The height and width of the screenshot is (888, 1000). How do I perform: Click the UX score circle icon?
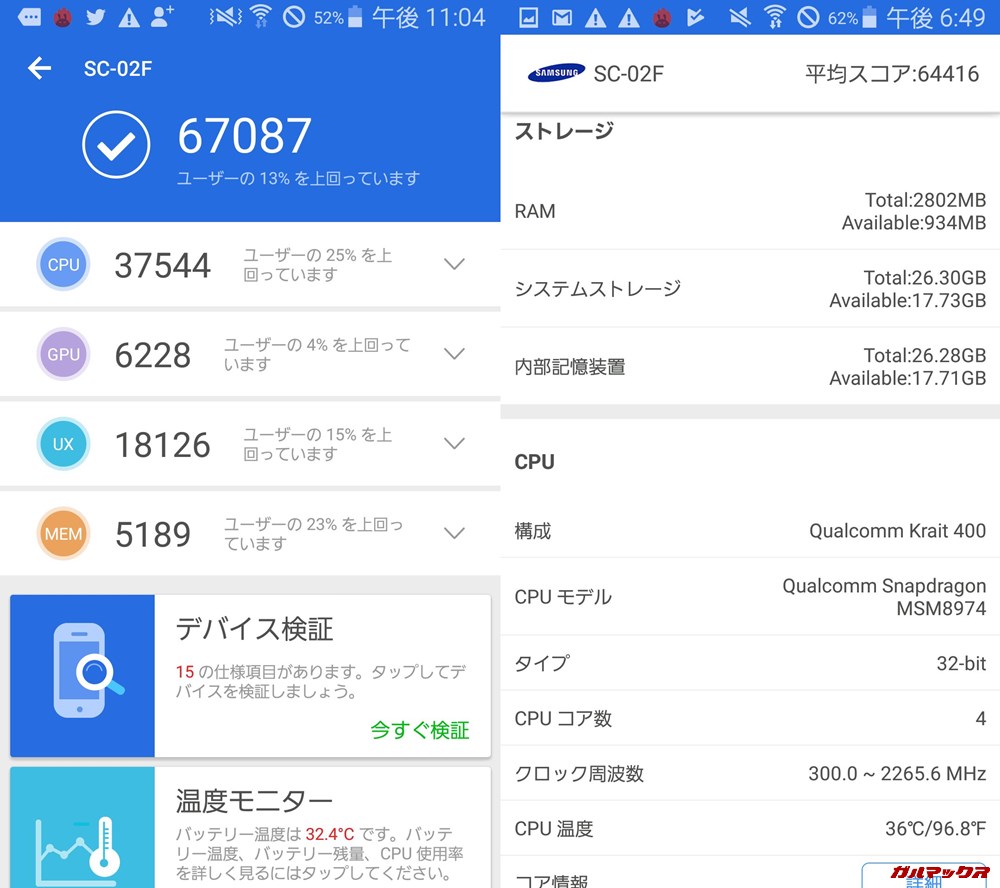[x=63, y=444]
